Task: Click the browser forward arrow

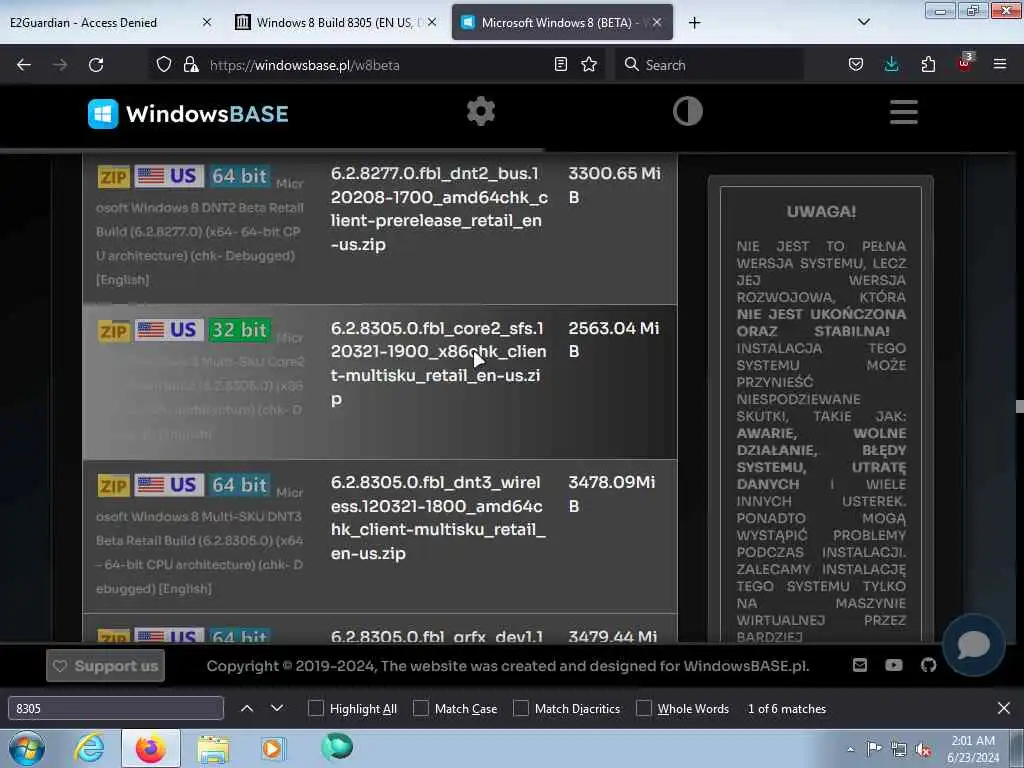Action: [x=60, y=65]
